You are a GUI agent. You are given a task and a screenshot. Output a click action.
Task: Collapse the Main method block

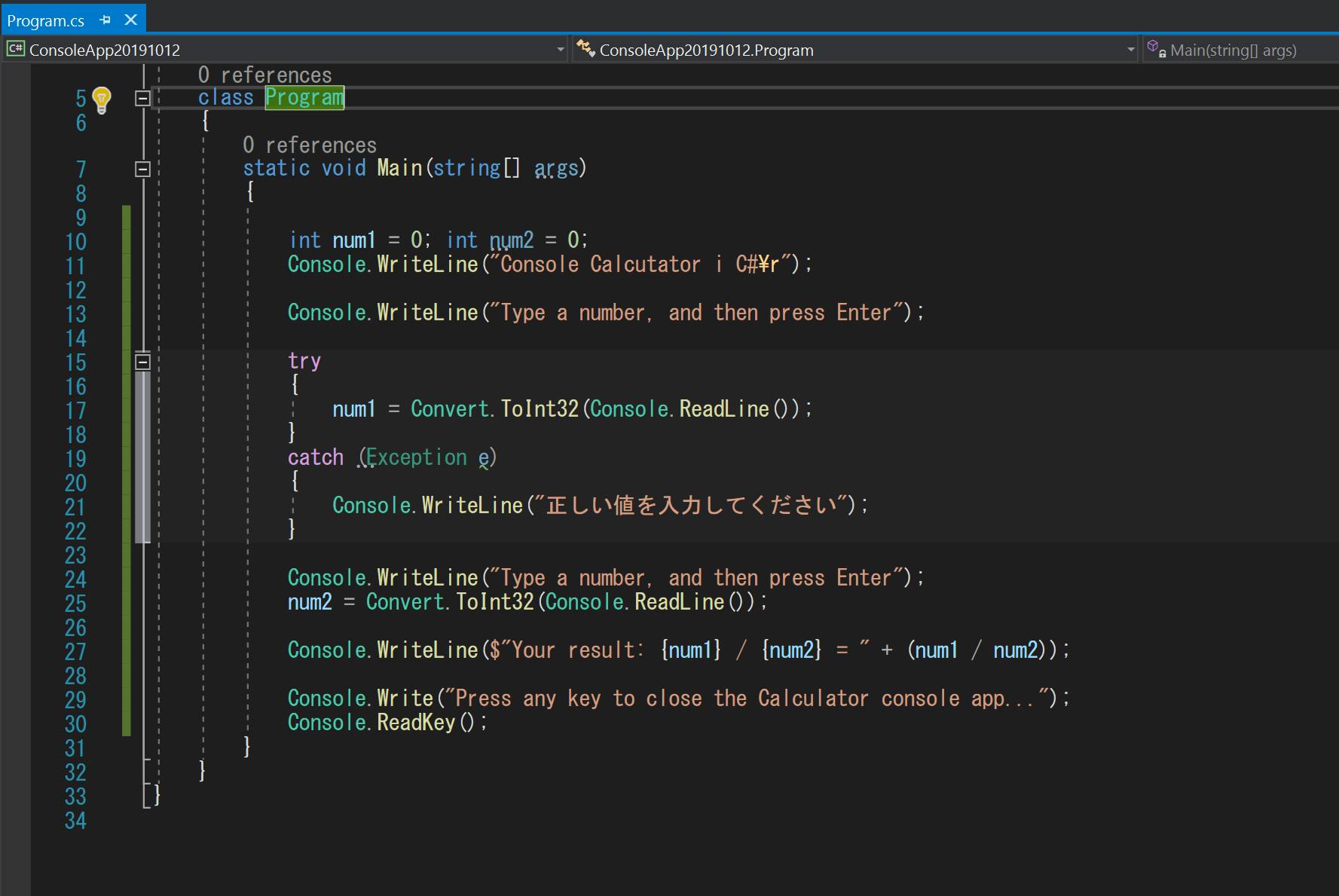(142, 169)
